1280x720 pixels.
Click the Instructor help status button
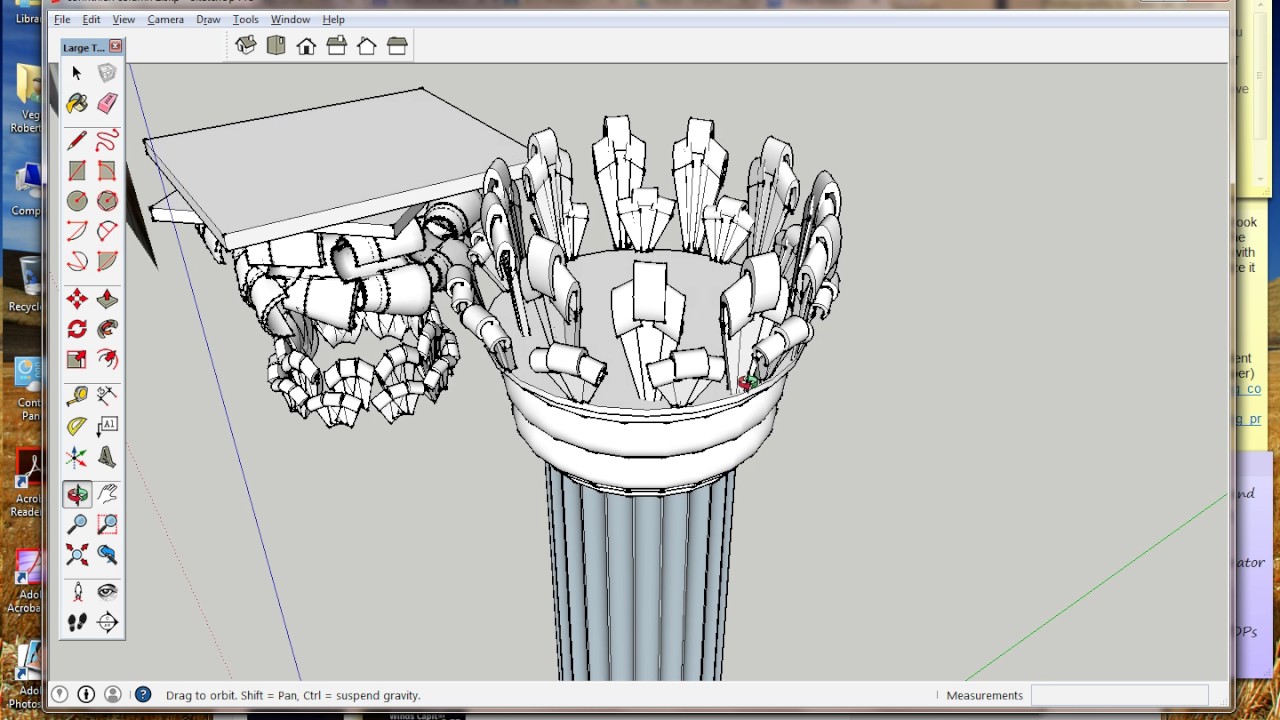(143, 695)
